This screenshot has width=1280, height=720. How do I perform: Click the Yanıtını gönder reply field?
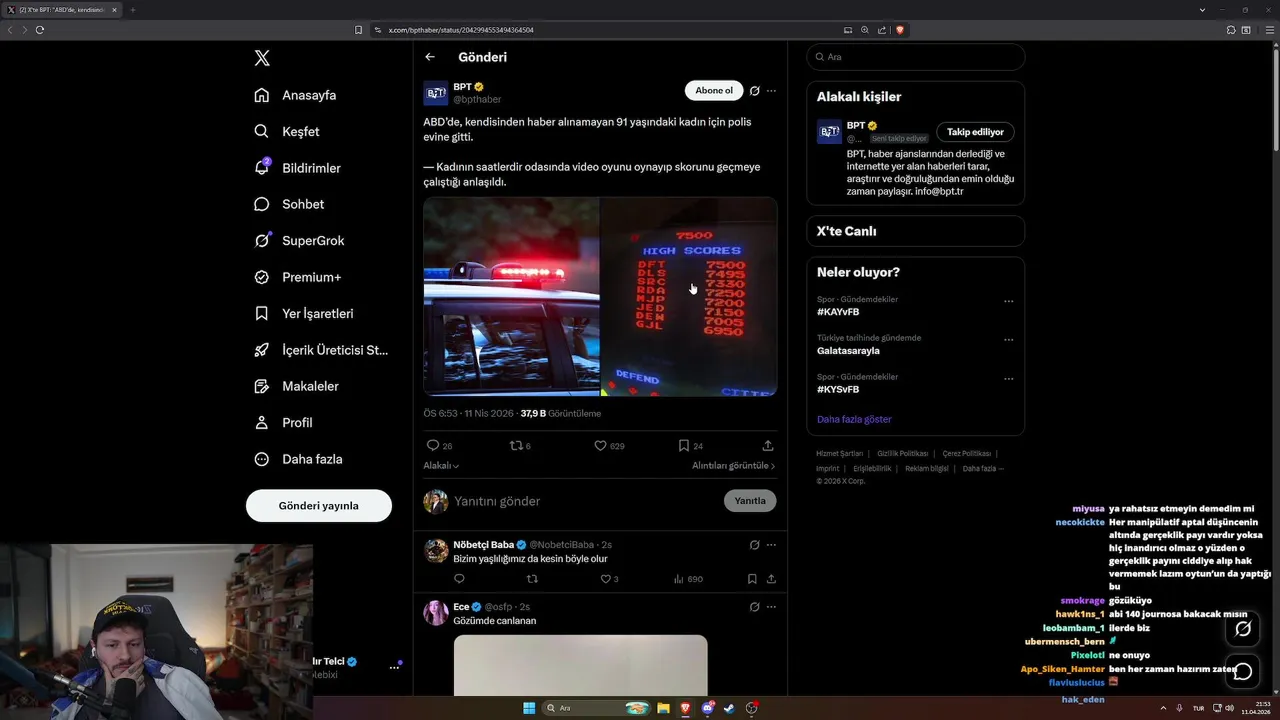coord(585,501)
